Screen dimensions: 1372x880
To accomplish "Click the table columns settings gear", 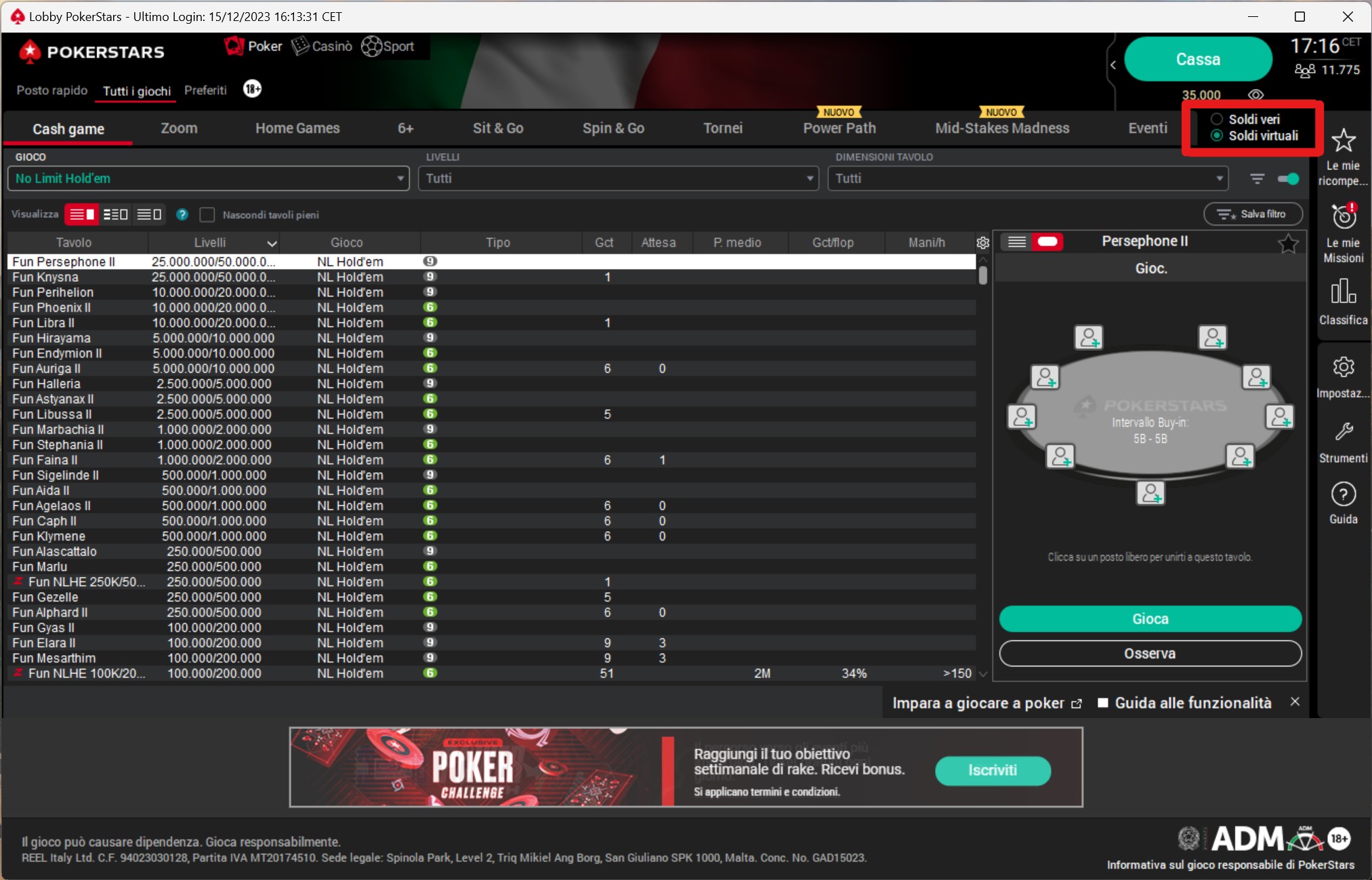I will [x=983, y=243].
